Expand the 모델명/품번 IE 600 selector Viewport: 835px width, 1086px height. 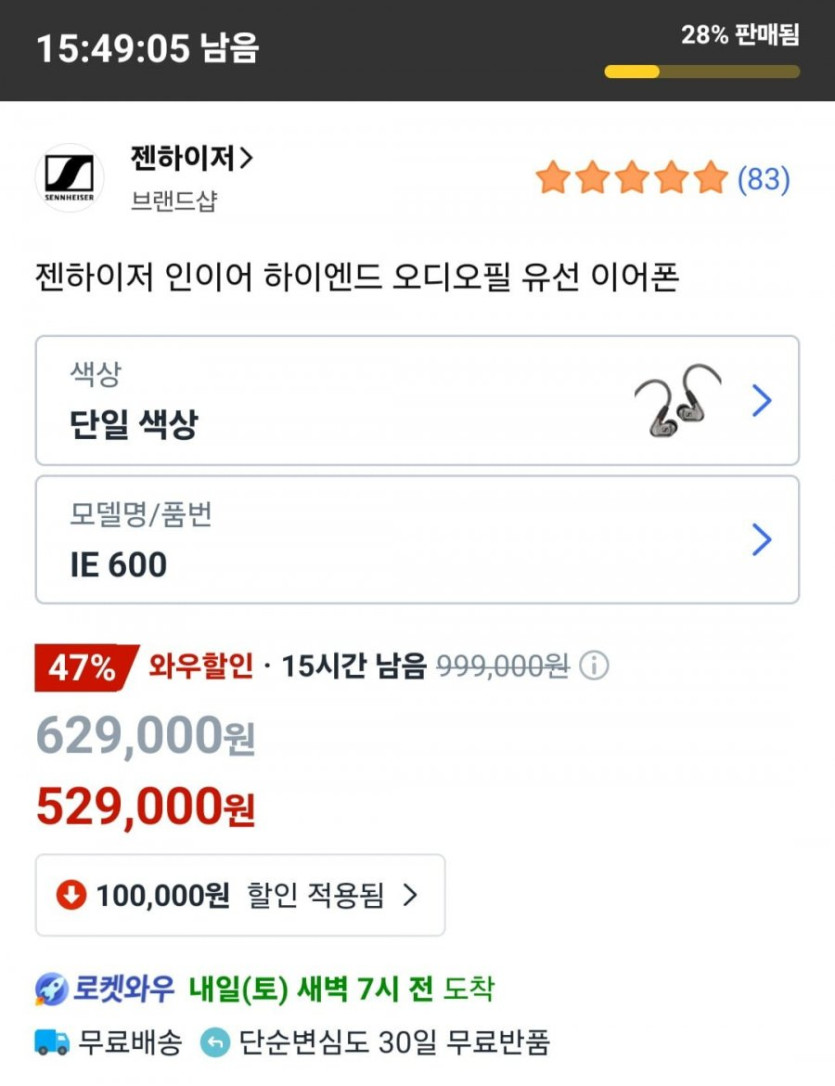(417, 540)
